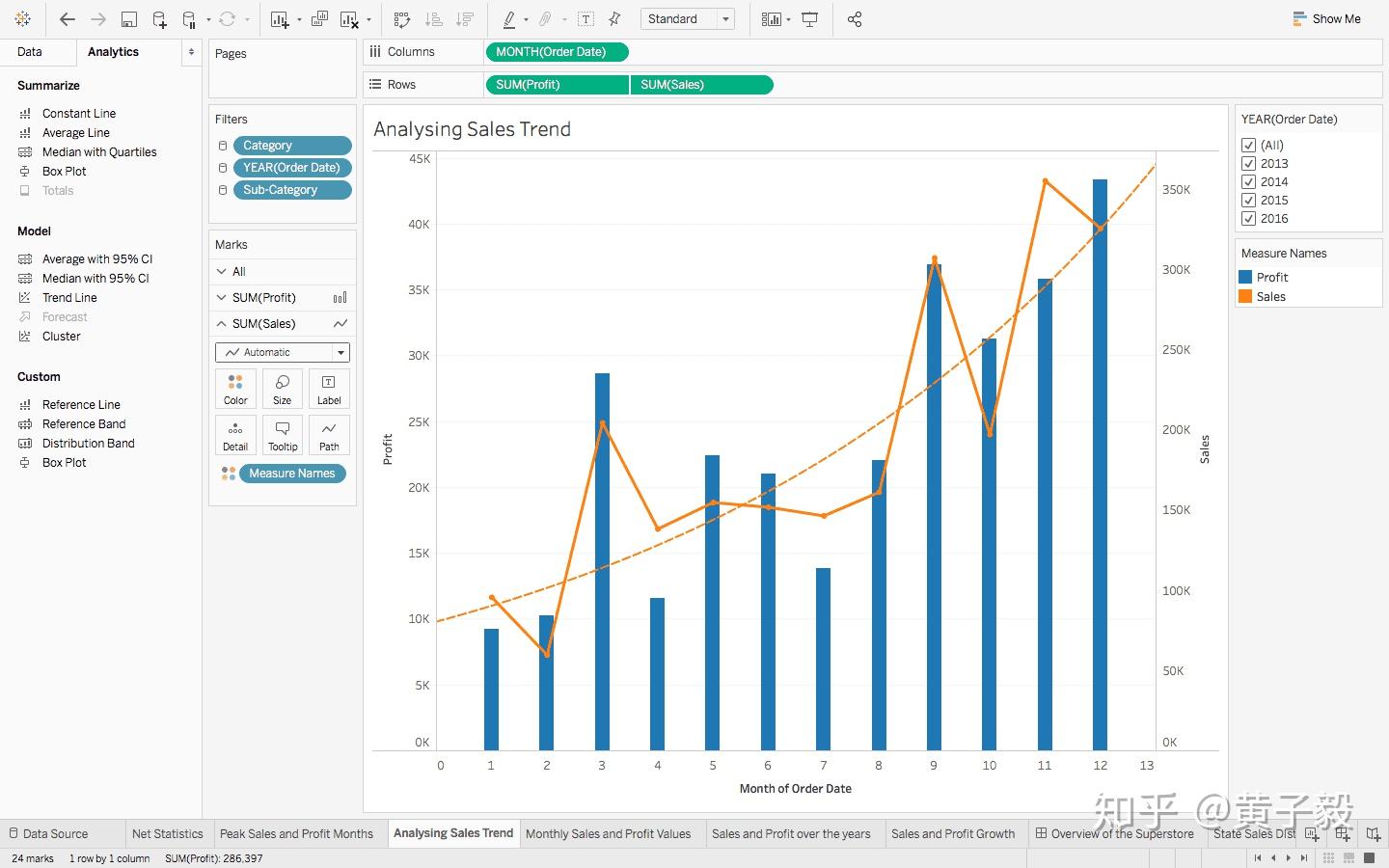The image size is (1389, 868).
Task: Select the Duplicate Sheet toolbar icon
Action: coord(319,18)
